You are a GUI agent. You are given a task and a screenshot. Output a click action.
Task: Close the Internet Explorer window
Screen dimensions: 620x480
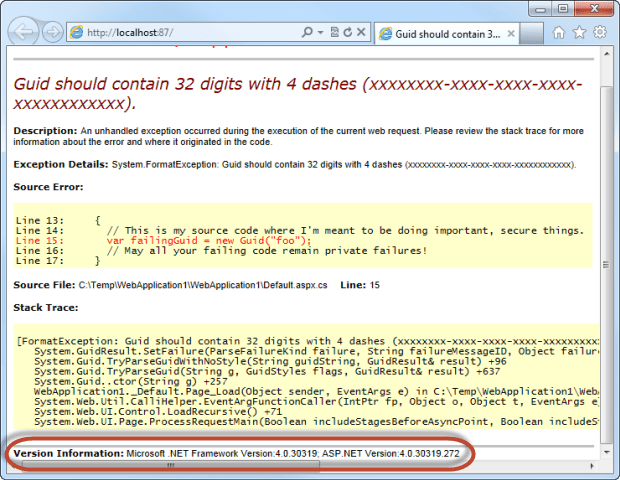[594, 9]
